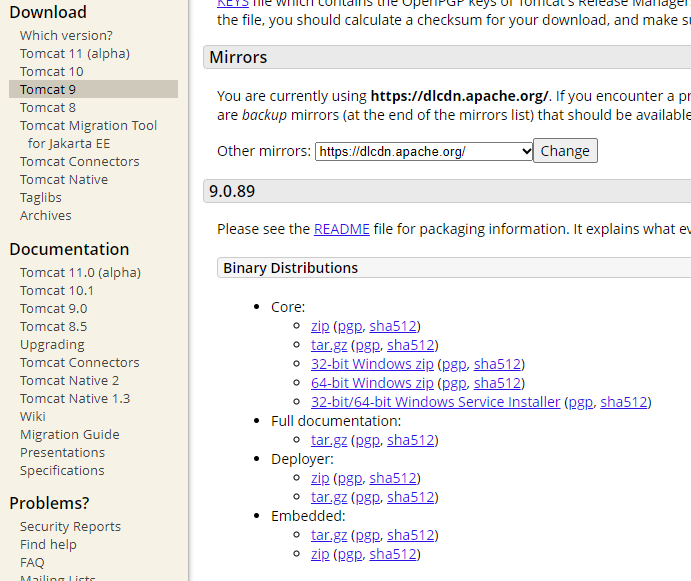Image resolution: width=691 pixels, height=581 pixels.
Task: Open sha512 for Deployer tar.gz
Action: [x=411, y=497]
